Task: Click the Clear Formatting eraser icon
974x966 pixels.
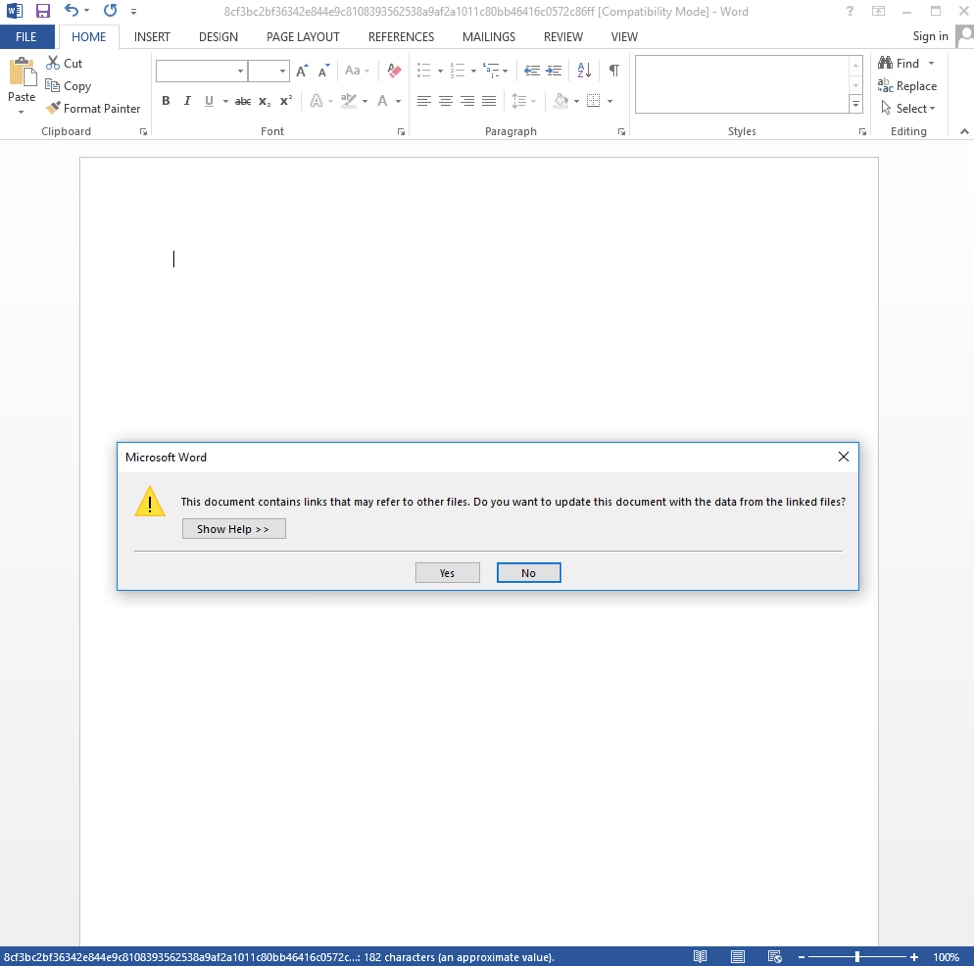Action: pyautogui.click(x=394, y=71)
